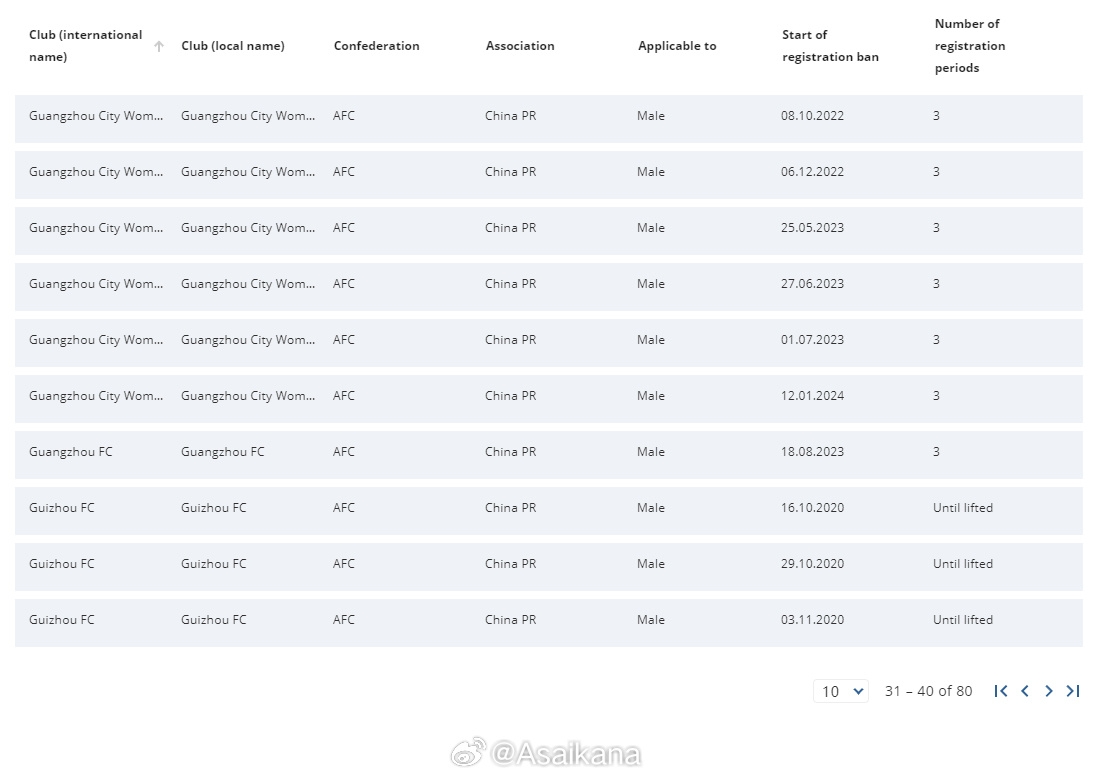Click China PR in the 03.11.2020 row
Viewport: 1094px width, 777px height.
(511, 620)
